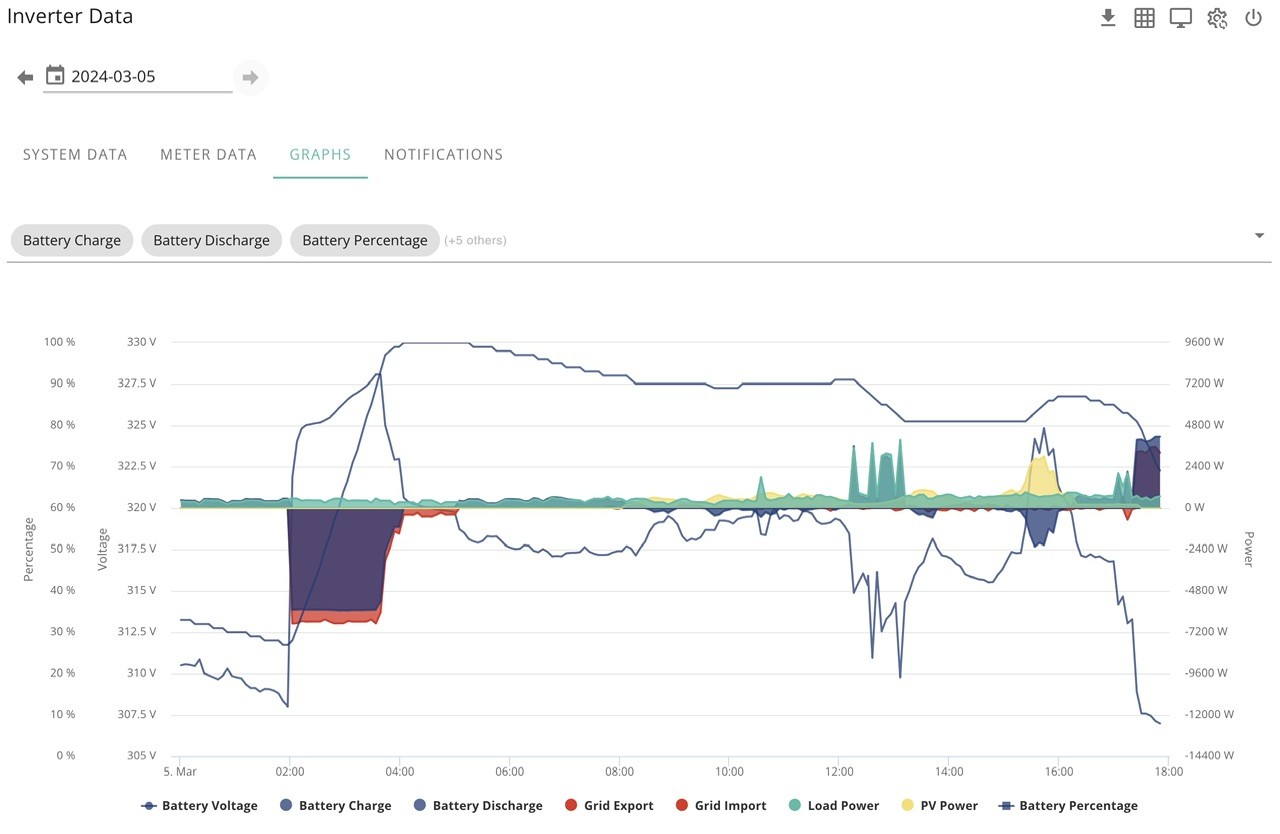The height and width of the screenshot is (834, 1280).
Task: Open settings gear icon
Action: (1217, 18)
